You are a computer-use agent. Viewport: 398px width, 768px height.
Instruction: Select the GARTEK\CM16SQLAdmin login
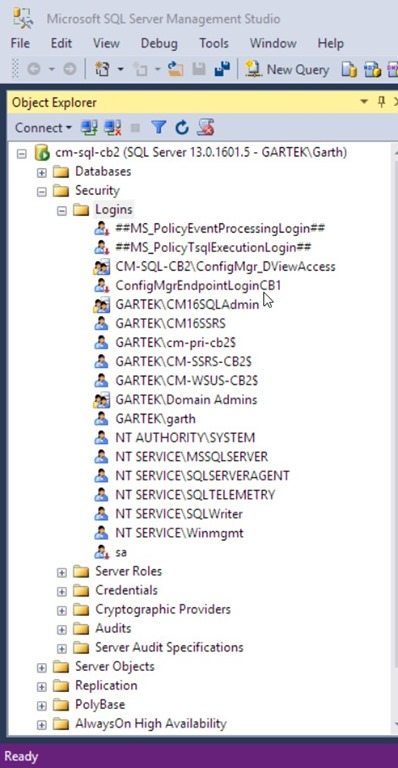coord(187,305)
